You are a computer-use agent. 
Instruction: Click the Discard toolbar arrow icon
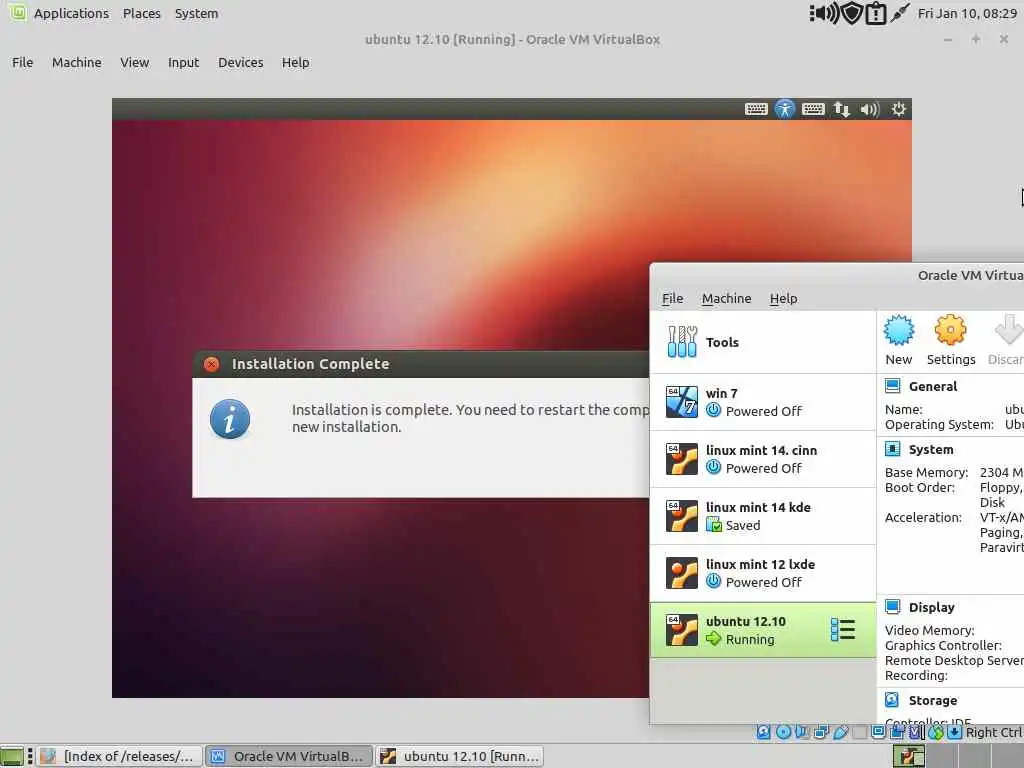tap(1008, 330)
